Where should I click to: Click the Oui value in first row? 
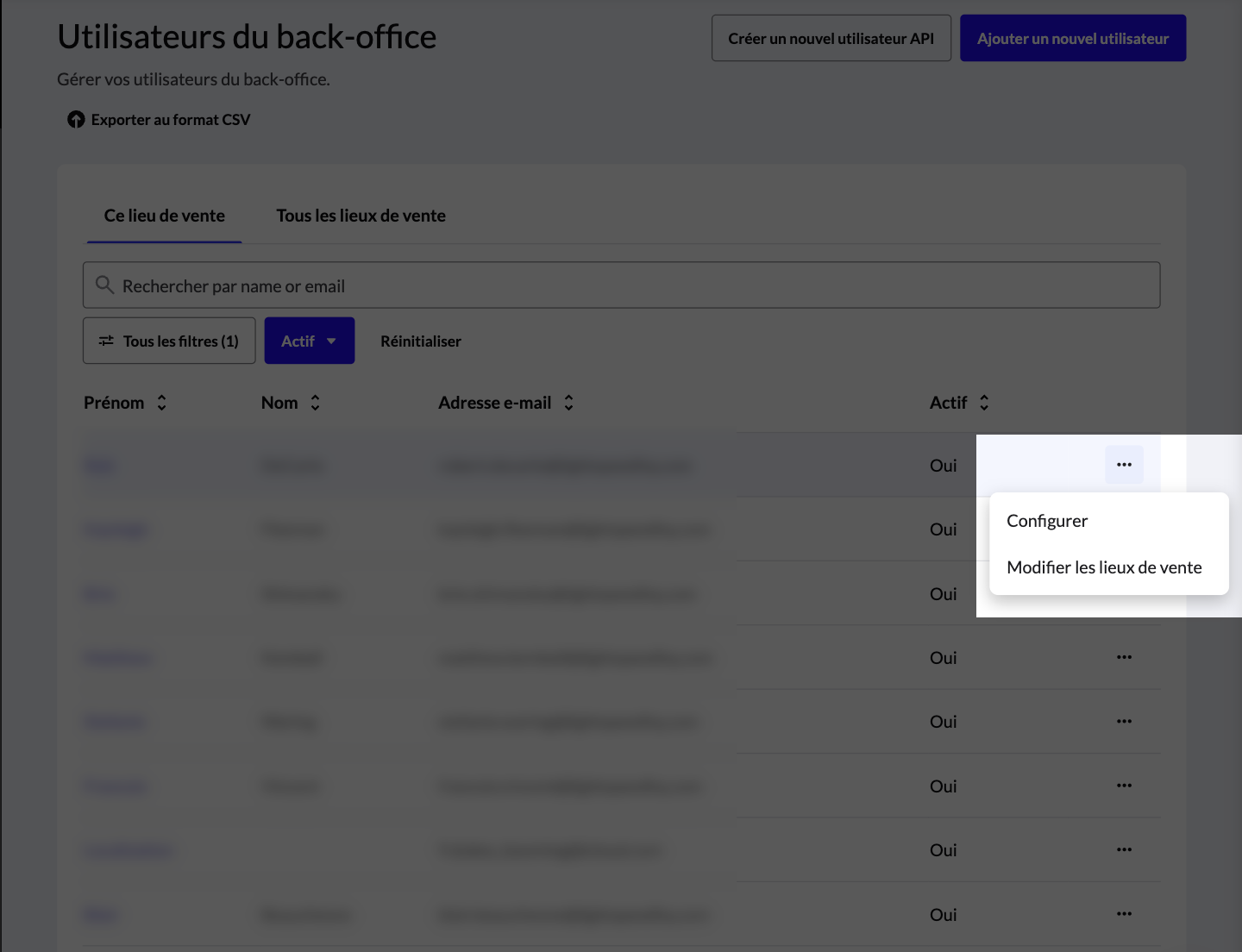(943, 466)
